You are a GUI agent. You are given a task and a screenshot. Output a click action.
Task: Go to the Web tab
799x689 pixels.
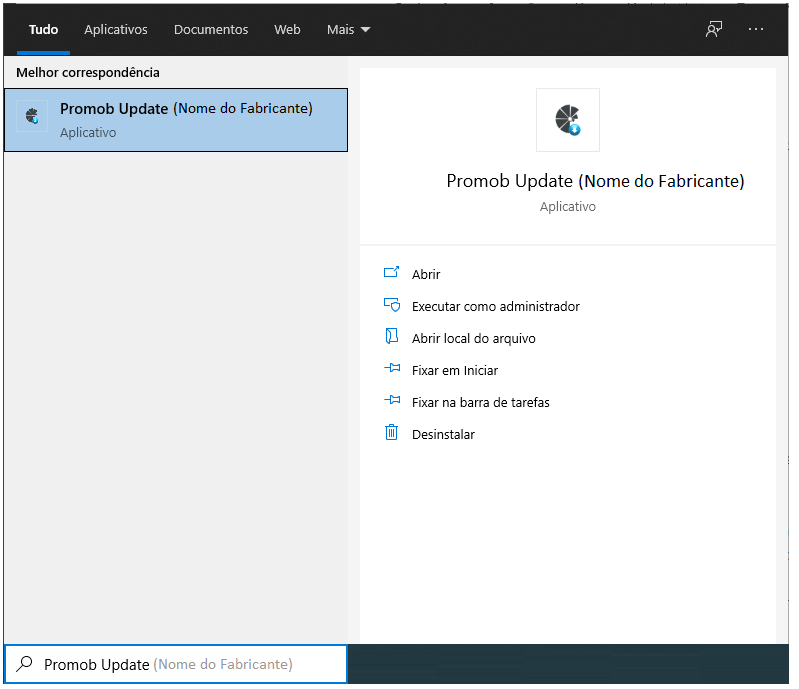287,30
